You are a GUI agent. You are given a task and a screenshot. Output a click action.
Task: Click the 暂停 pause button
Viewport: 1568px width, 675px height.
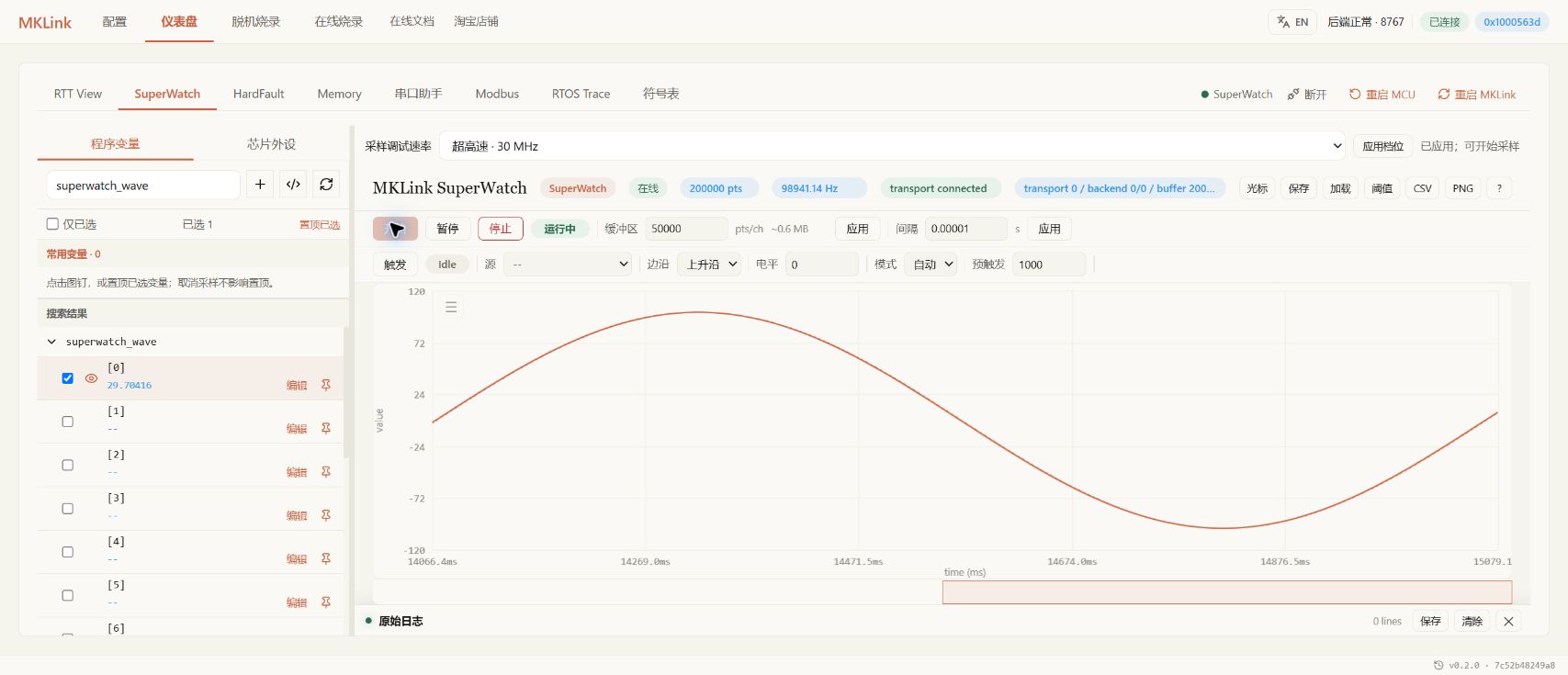pos(447,229)
